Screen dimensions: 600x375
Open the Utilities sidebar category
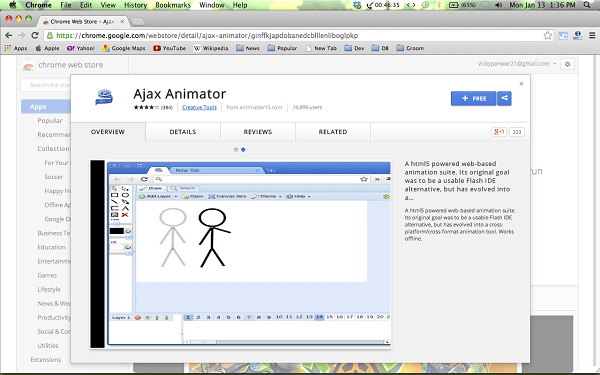click(x=48, y=346)
